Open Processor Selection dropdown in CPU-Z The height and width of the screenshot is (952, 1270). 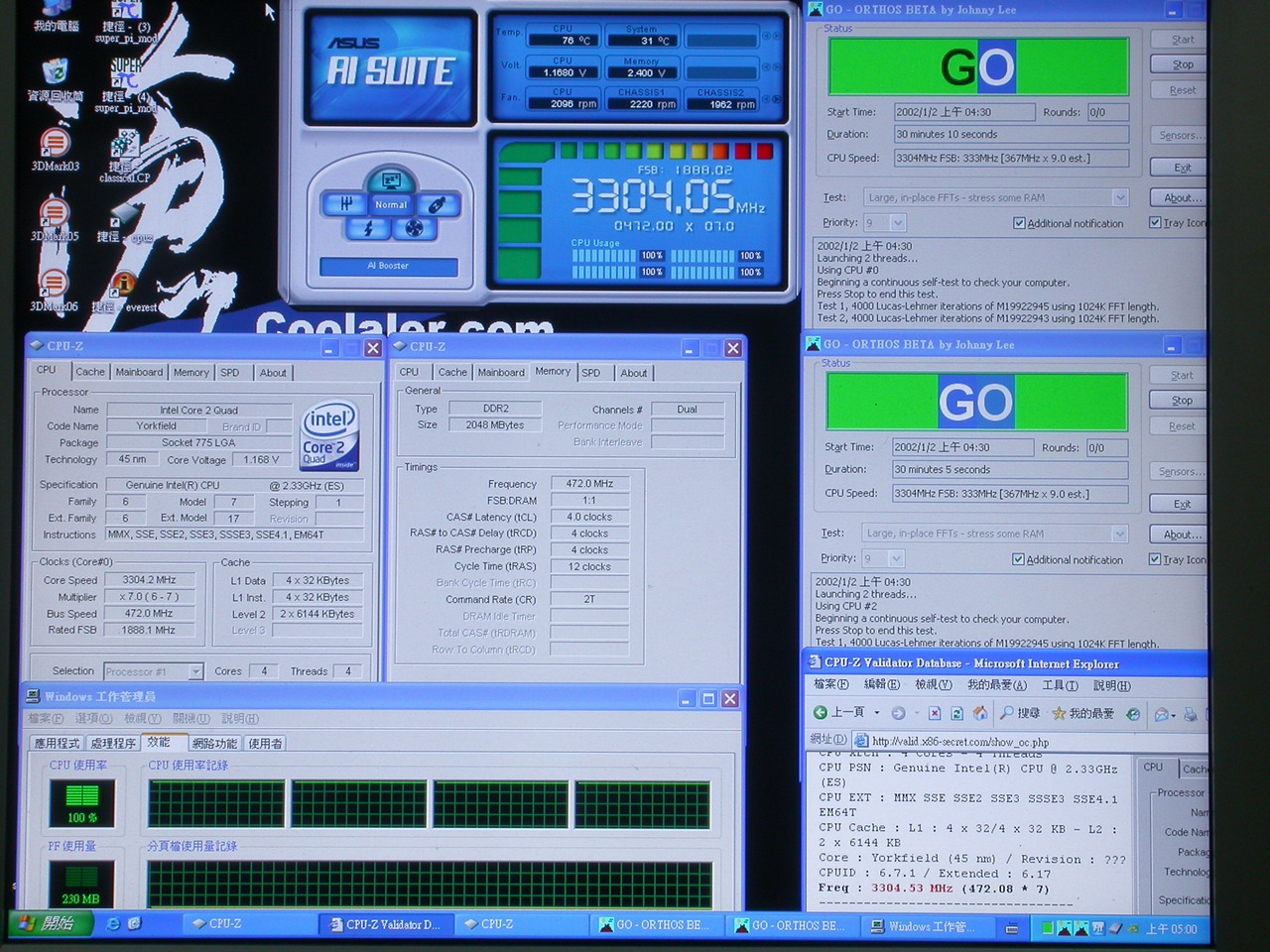tap(195, 671)
